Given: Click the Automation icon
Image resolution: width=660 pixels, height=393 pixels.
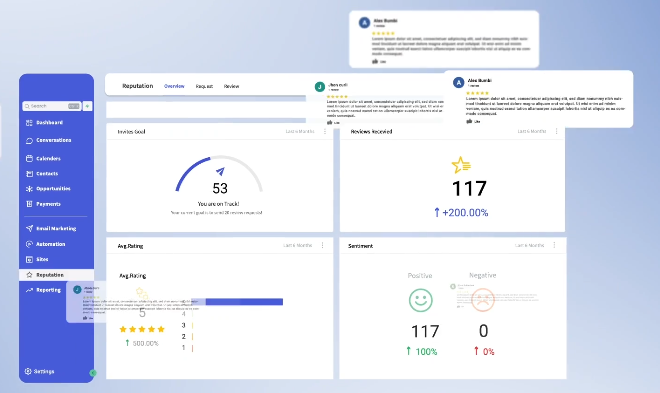Looking at the screenshot, I should (x=29, y=244).
